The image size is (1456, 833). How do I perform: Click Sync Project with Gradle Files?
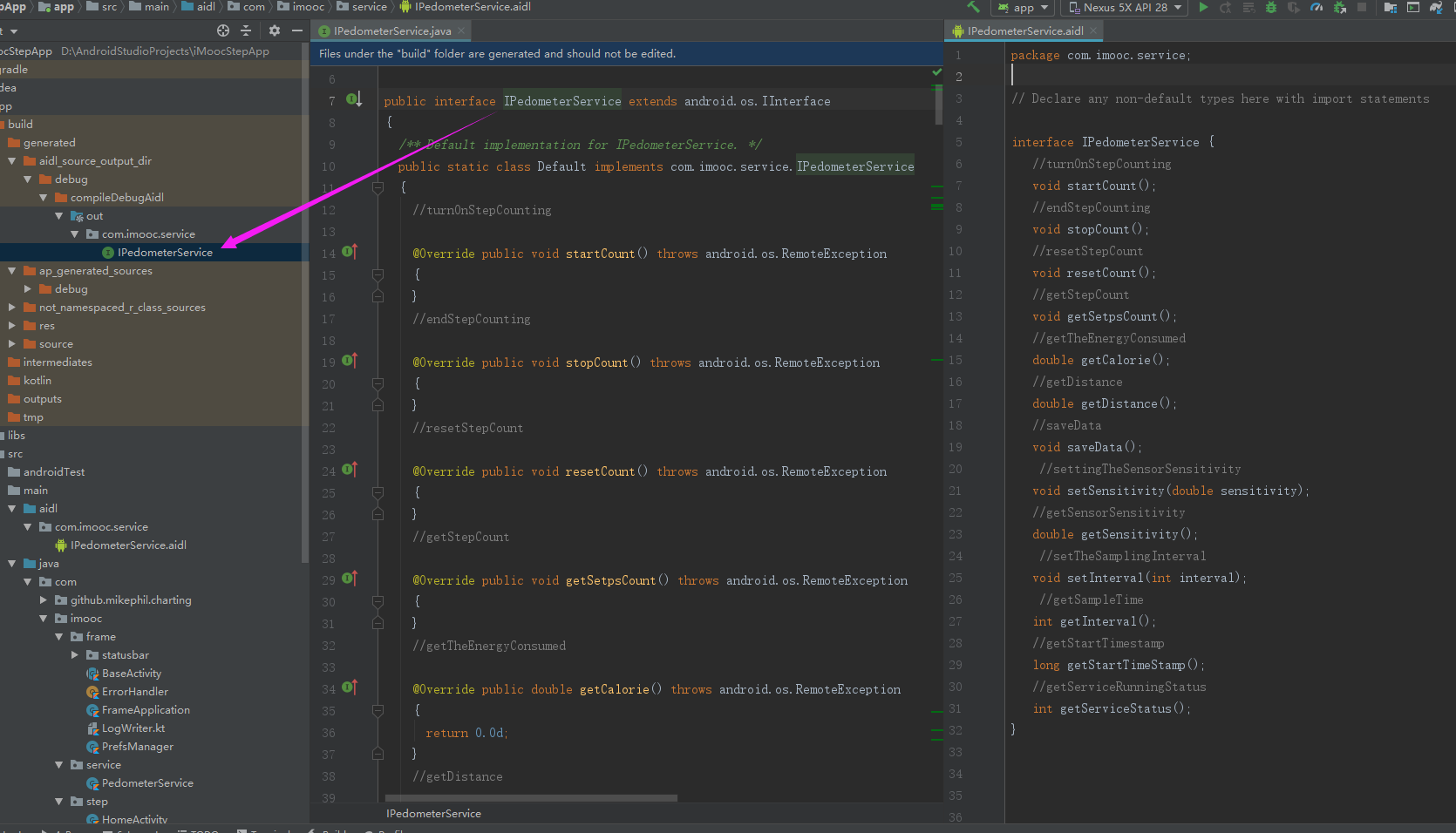pos(1436,8)
